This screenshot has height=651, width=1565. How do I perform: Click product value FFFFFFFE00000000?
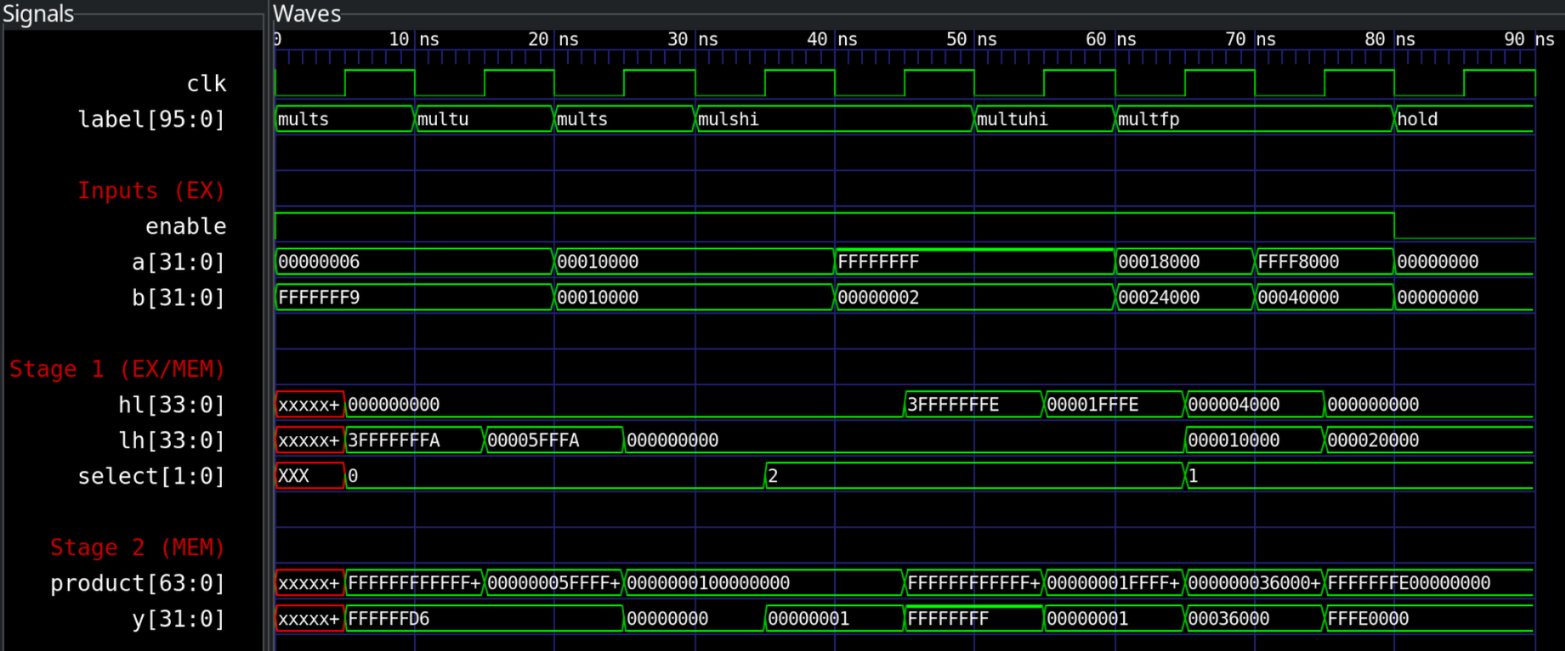coord(1429,583)
